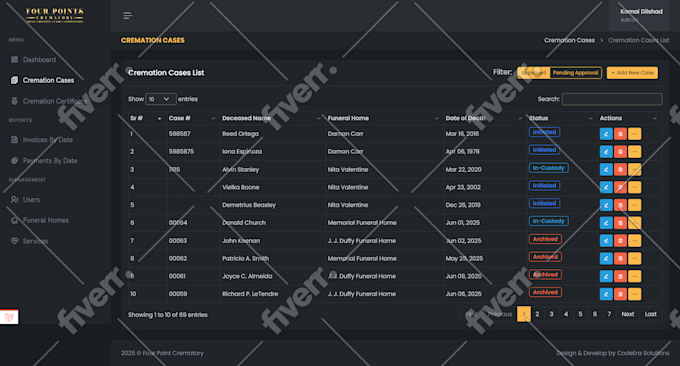680x366 pixels.
Task: Go to page 2 of results
Action: click(x=537, y=314)
